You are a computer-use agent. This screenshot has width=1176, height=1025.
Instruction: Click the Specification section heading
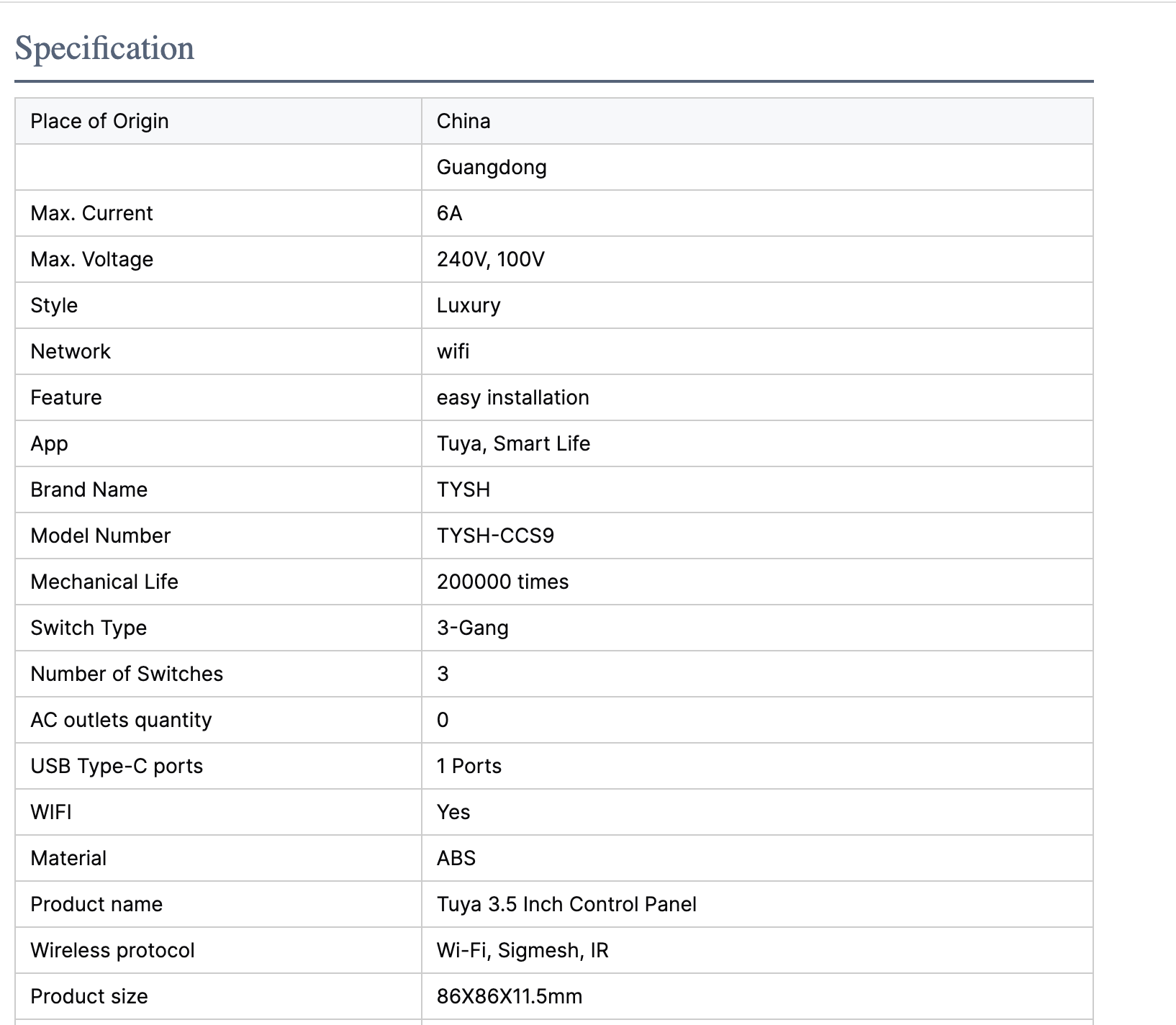coord(104,49)
